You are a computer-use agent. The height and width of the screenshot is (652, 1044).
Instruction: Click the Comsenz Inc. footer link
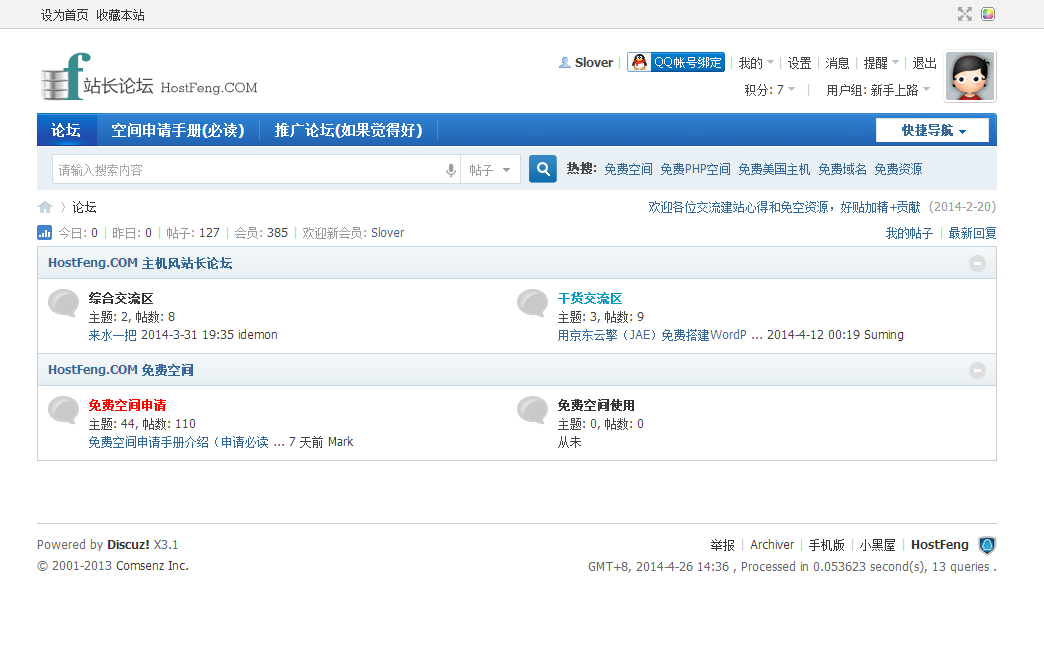point(152,565)
